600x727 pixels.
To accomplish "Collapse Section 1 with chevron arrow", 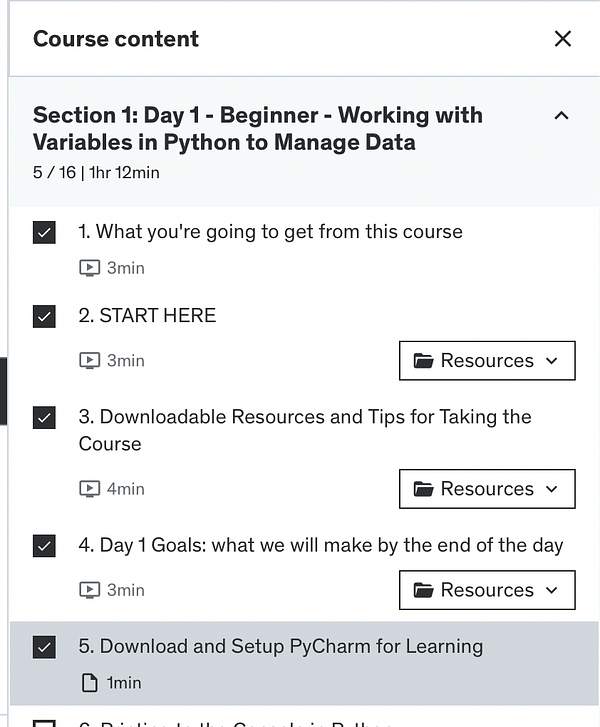I will point(561,116).
